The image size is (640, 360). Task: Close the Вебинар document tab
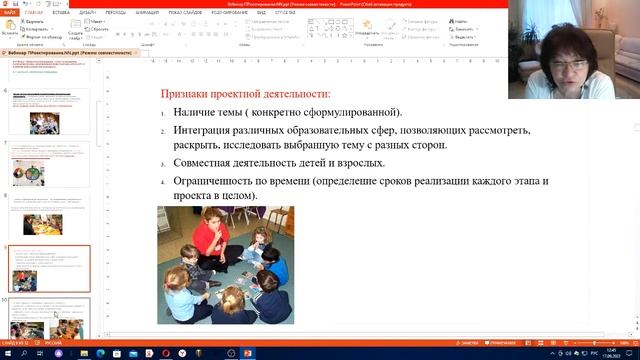pos(136,53)
